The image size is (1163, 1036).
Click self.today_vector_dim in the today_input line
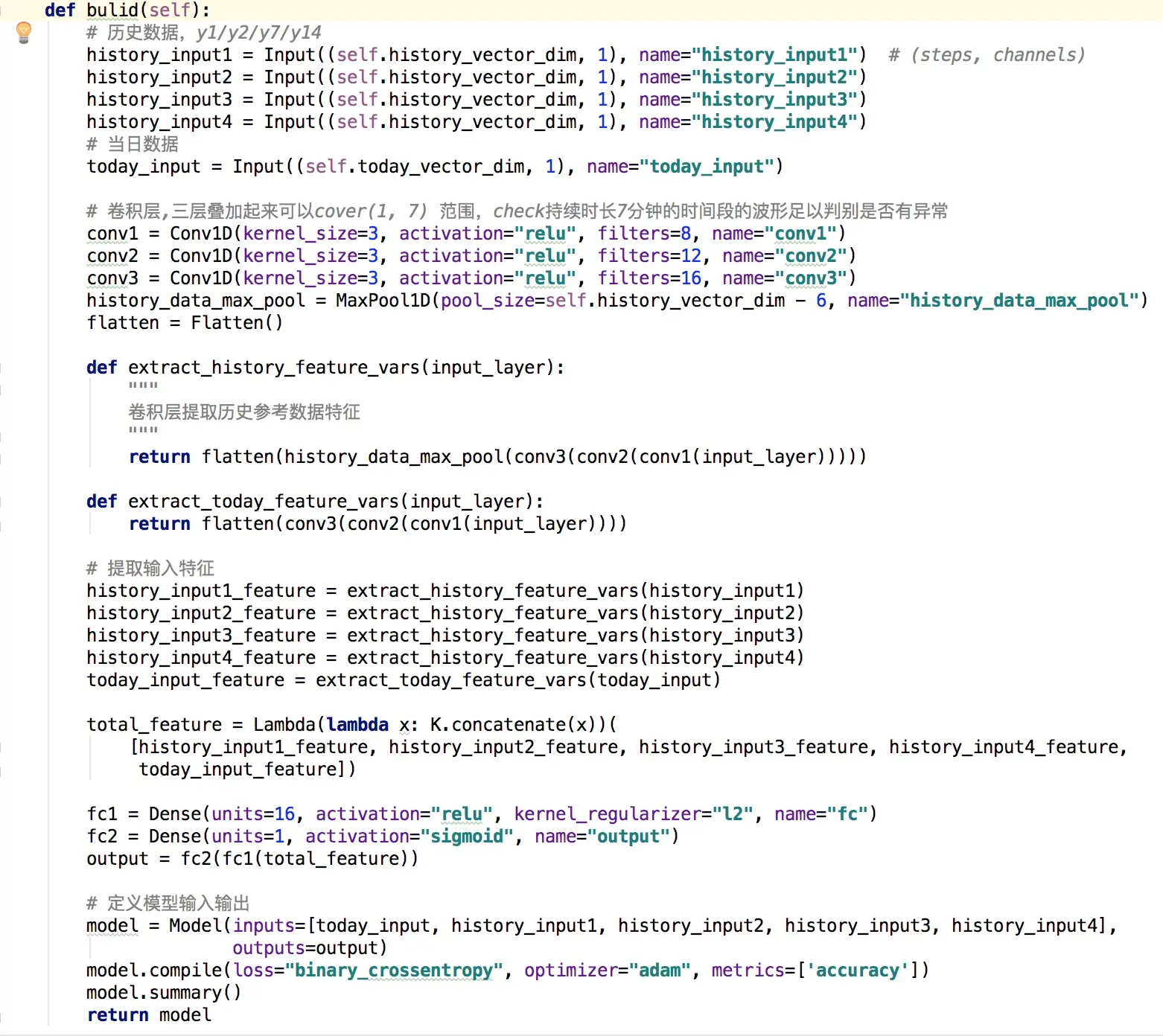pyautogui.click(x=415, y=167)
